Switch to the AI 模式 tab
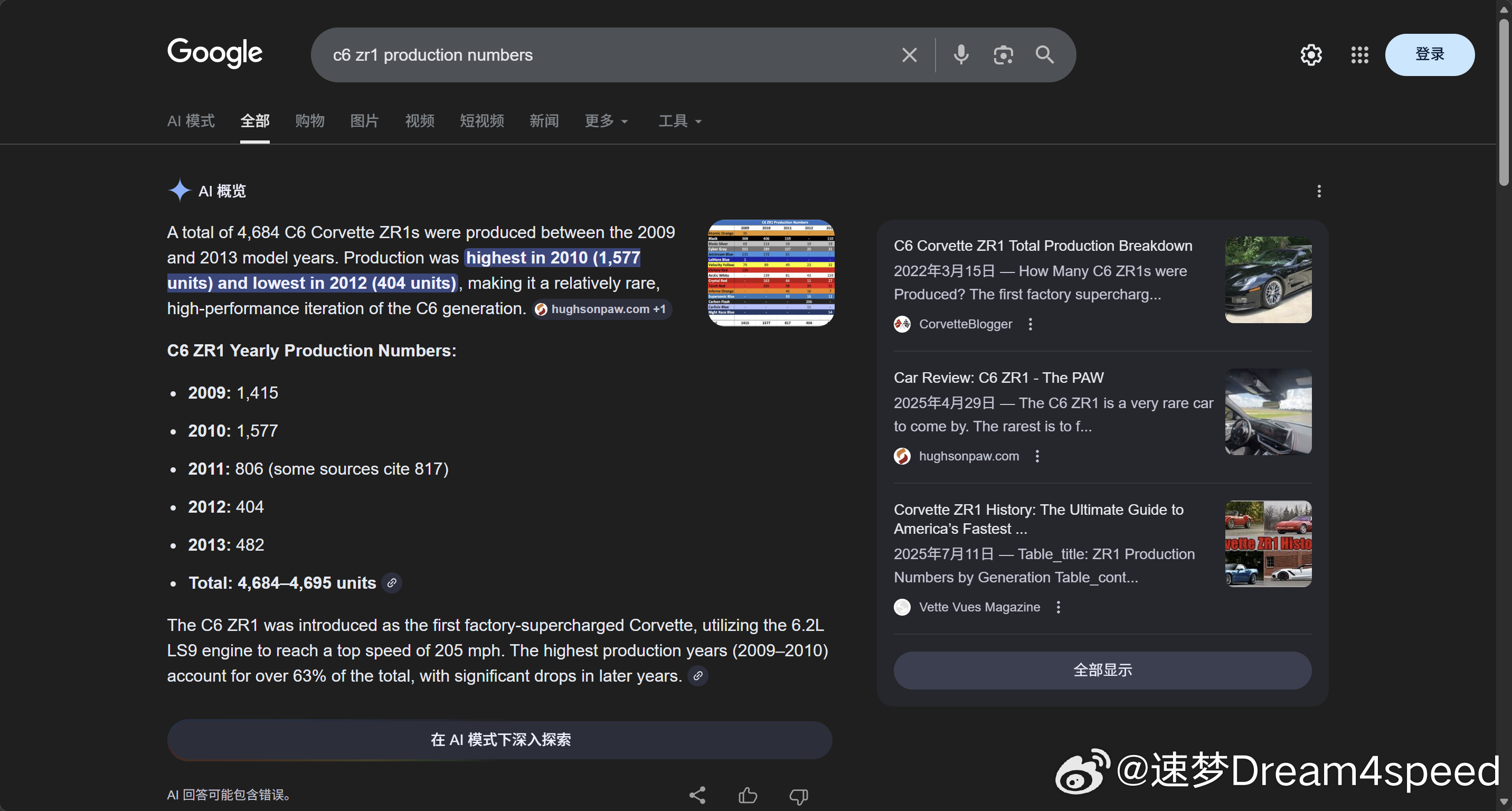 [191, 121]
